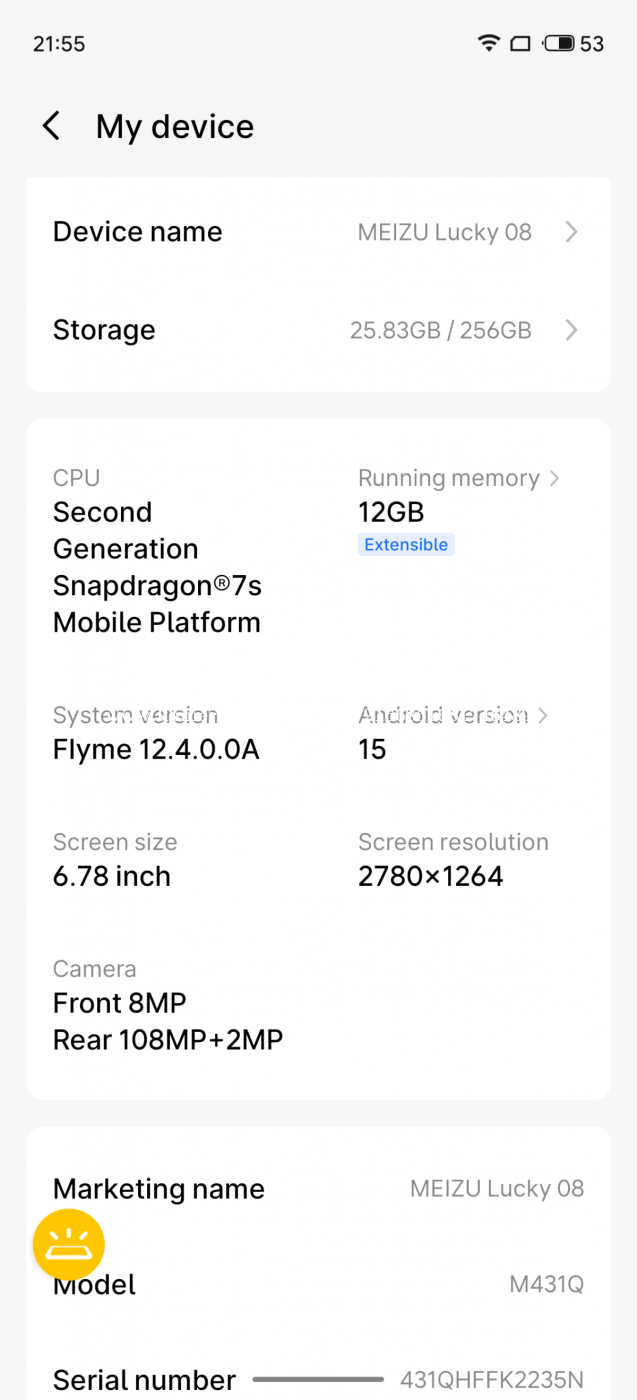The image size is (637, 1400).
Task: Select the Marketing name row
Action: (318, 1189)
